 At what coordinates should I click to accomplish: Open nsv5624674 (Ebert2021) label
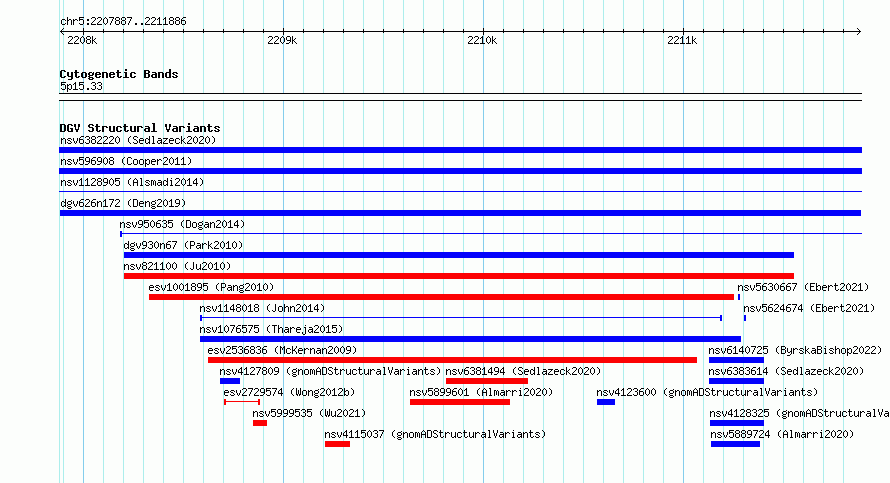click(x=809, y=308)
